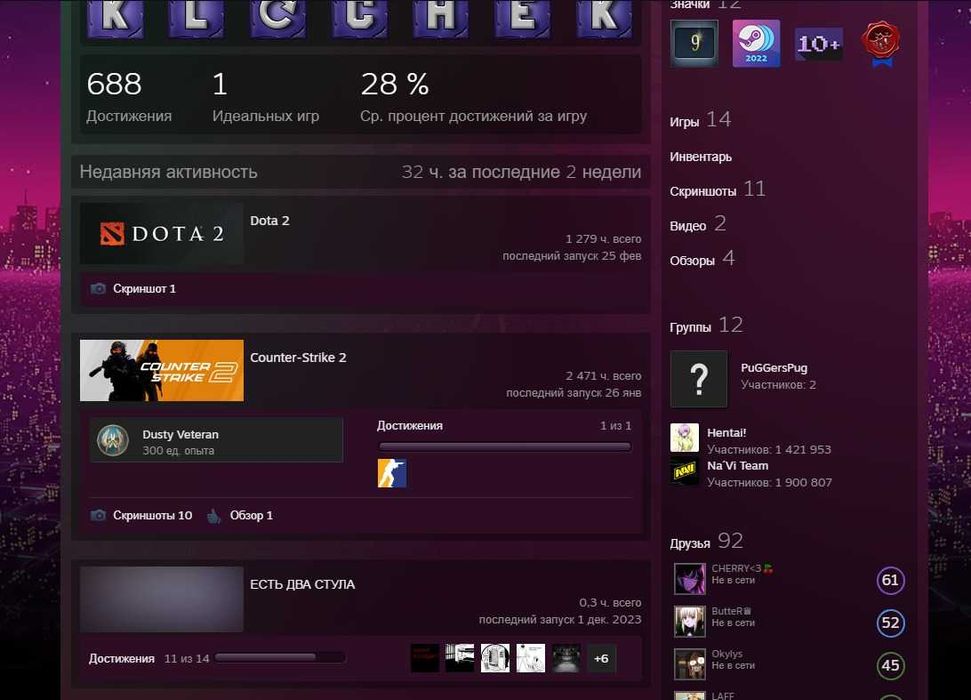The height and width of the screenshot is (700, 971).
Task: Open Друзья 92 friends list
Action: pyautogui.click(x=706, y=542)
